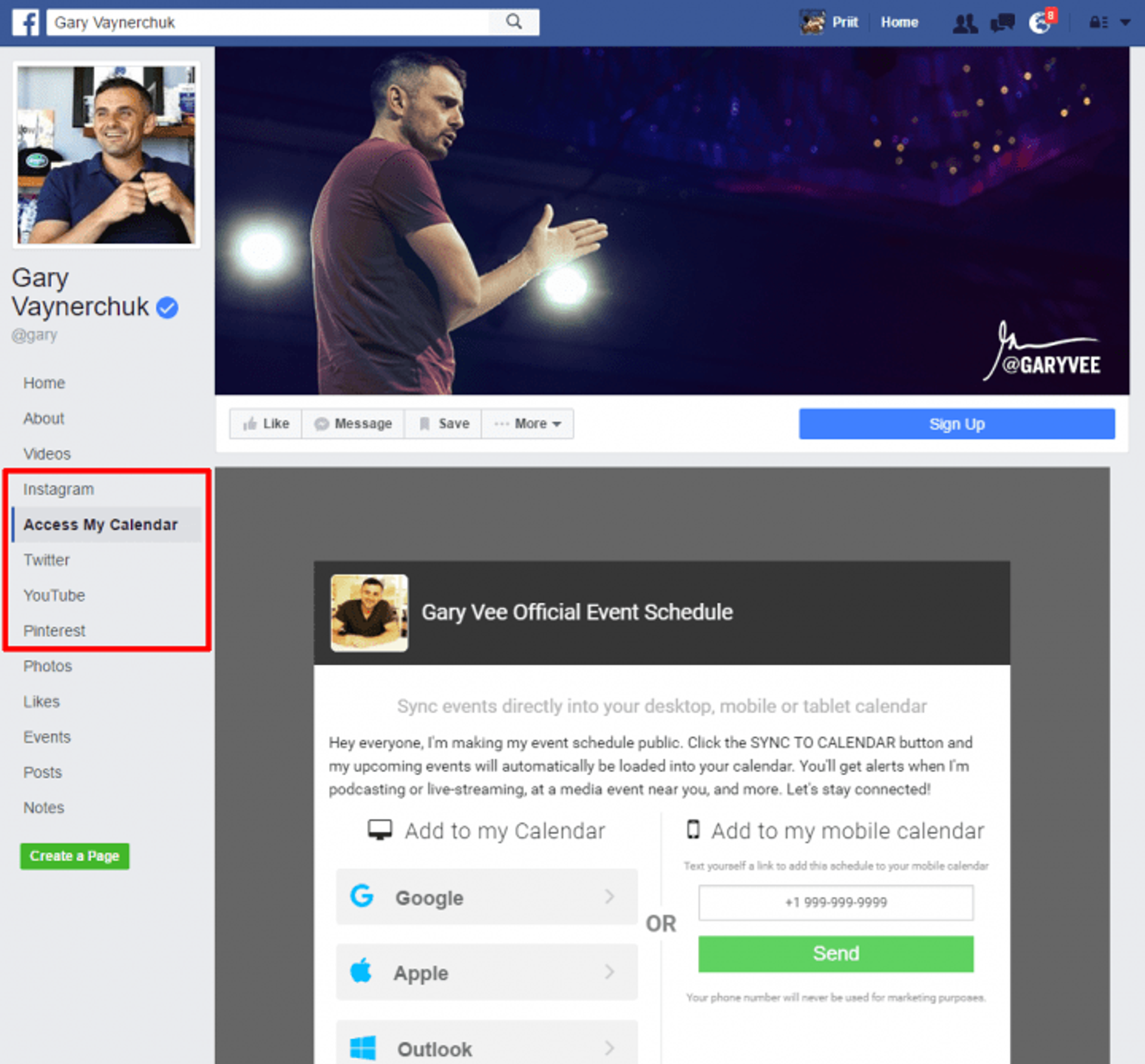This screenshot has height=1064, width=1145.
Task: Open the Twitter tab
Action: click(47, 560)
